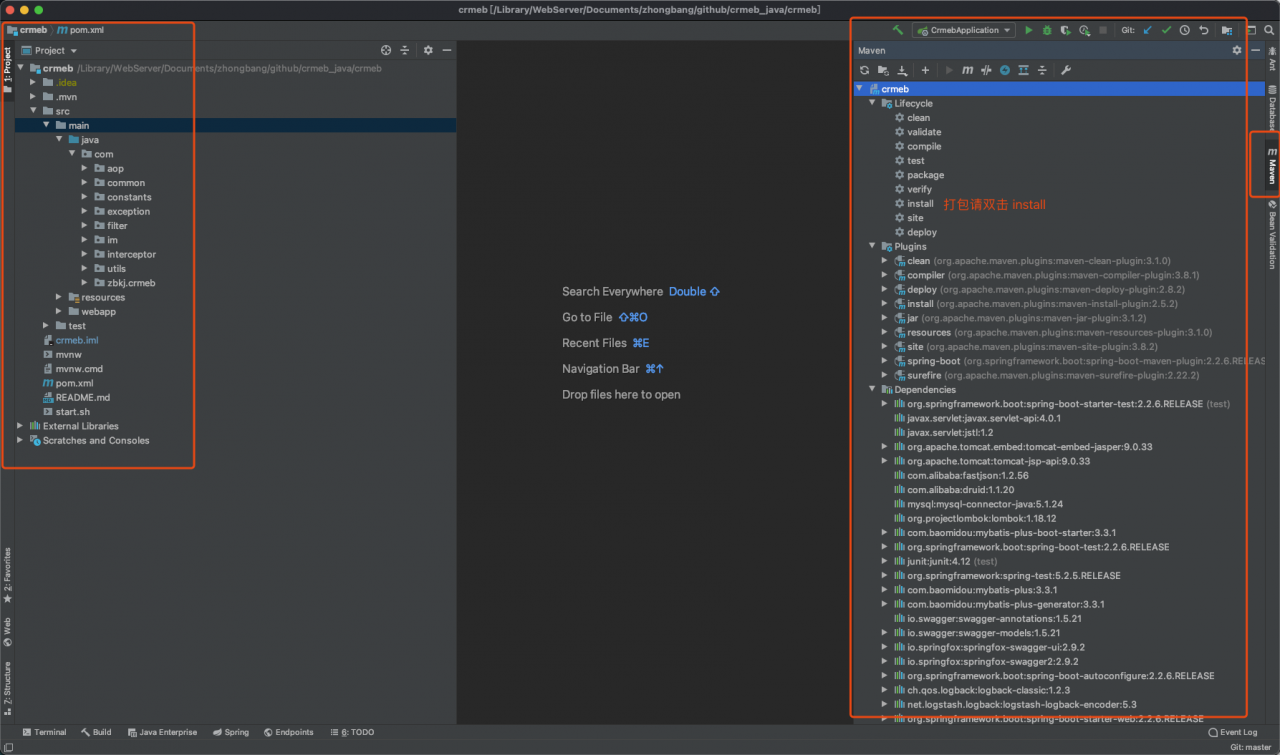Show Maven dependencies diagram icon
Image resolution: width=1280 pixels, height=755 pixels.
[x=1023, y=70]
